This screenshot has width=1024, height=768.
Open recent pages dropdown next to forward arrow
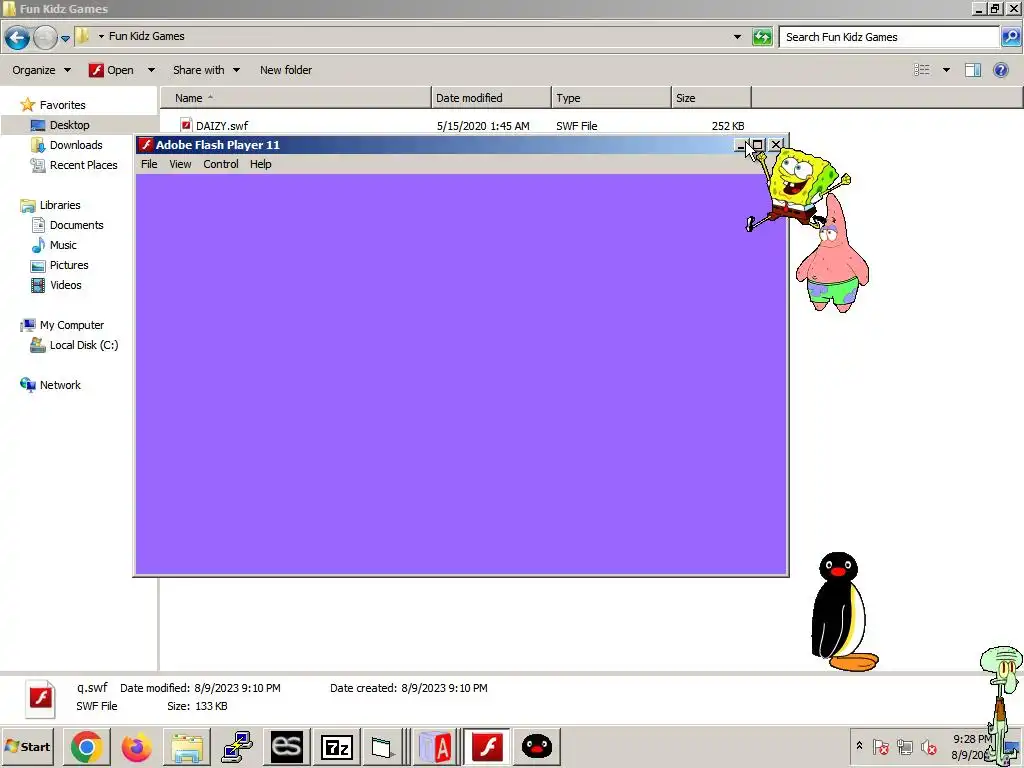pos(65,39)
